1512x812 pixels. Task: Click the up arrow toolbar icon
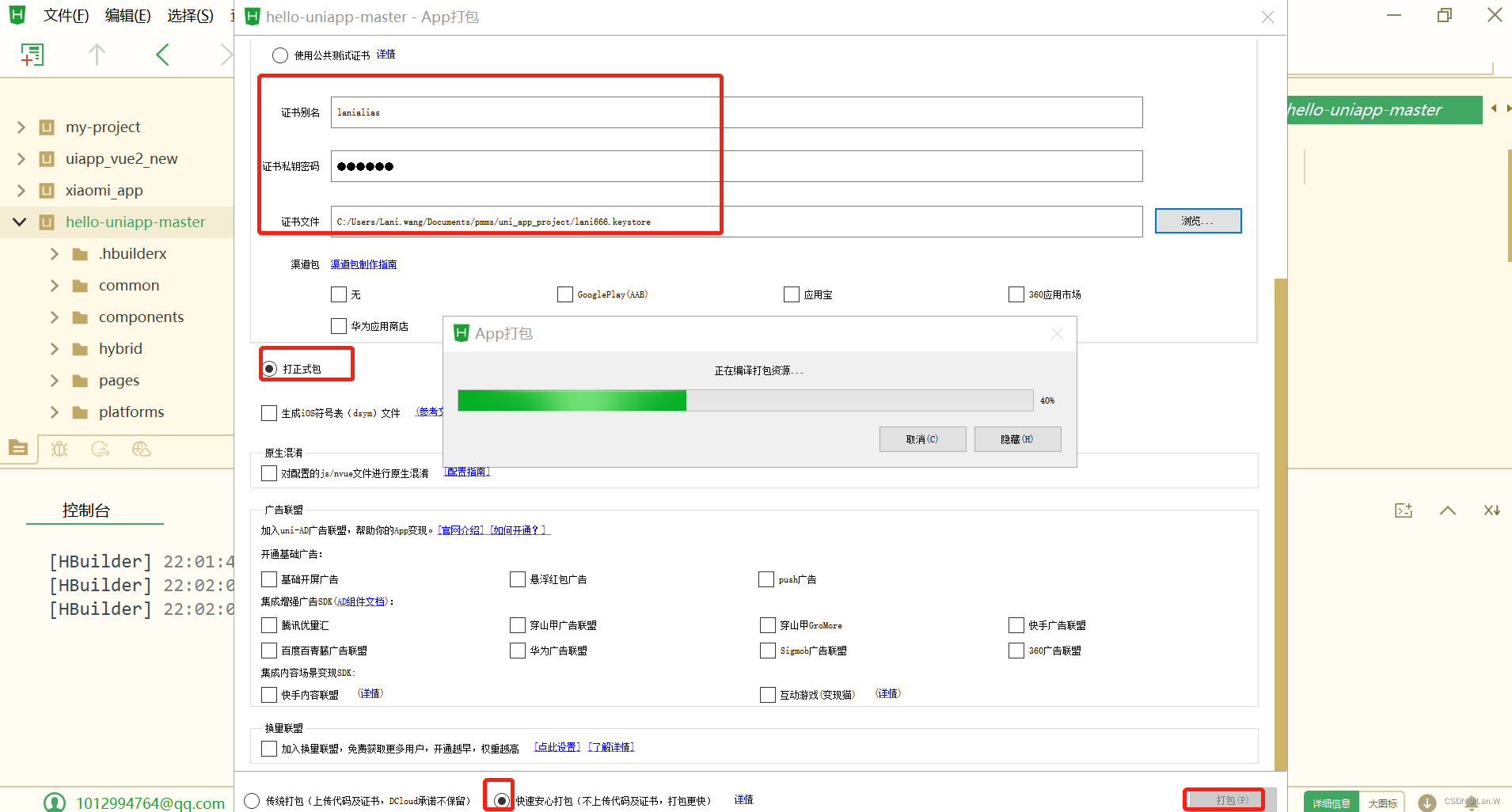pos(97,55)
